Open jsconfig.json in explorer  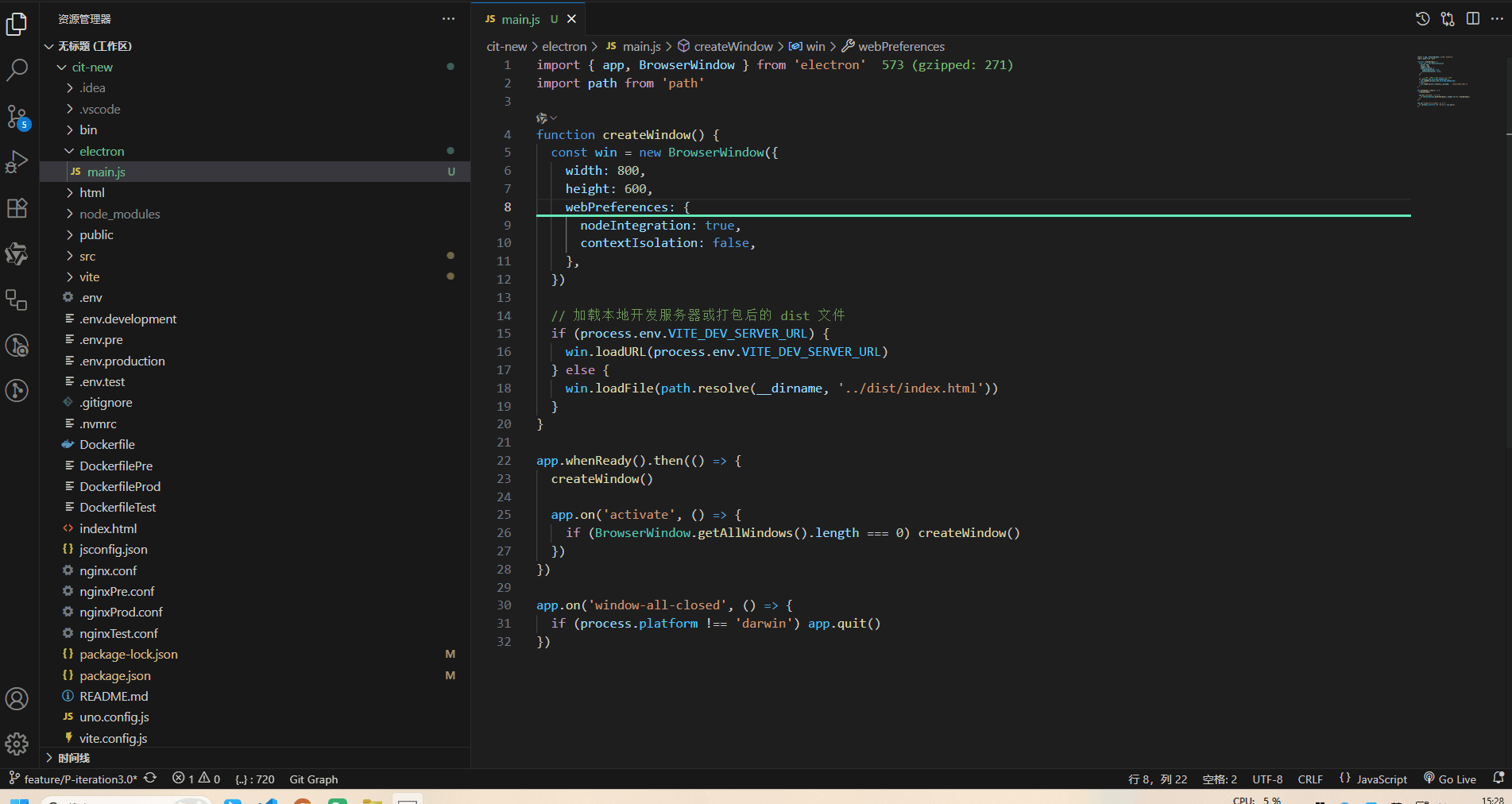255,549
